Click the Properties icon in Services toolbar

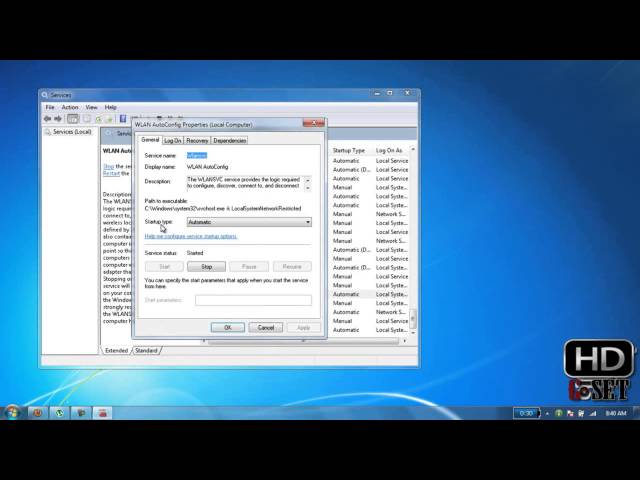87,119
